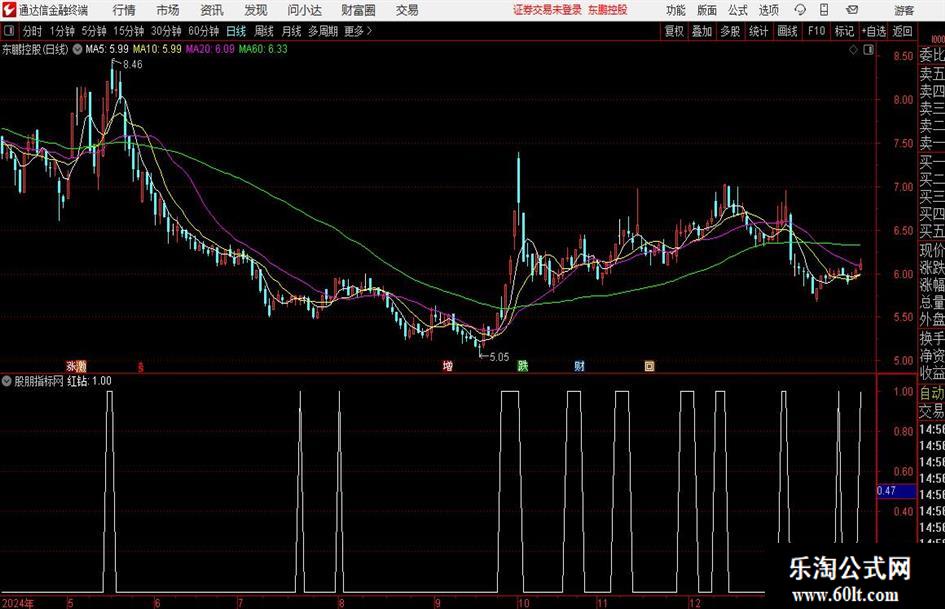Click the 5.05 low price label
Image resolution: width=945 pixels, height=609 pixels.
[499, 357]
